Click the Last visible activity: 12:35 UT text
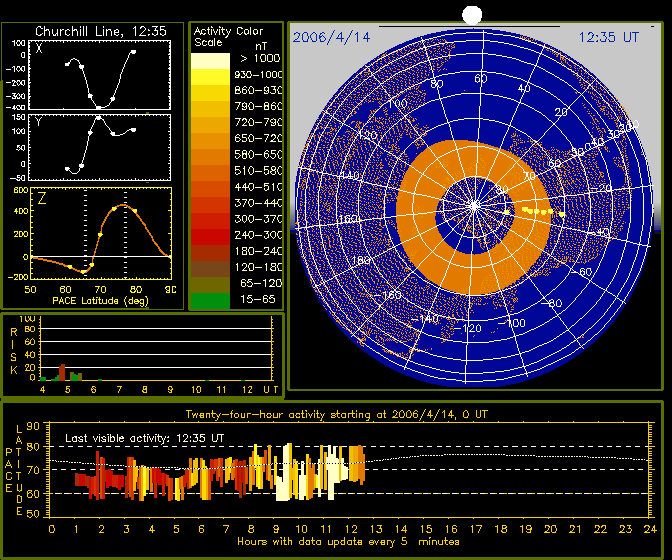This screenshot has width=672, height=560. (144, 438)
